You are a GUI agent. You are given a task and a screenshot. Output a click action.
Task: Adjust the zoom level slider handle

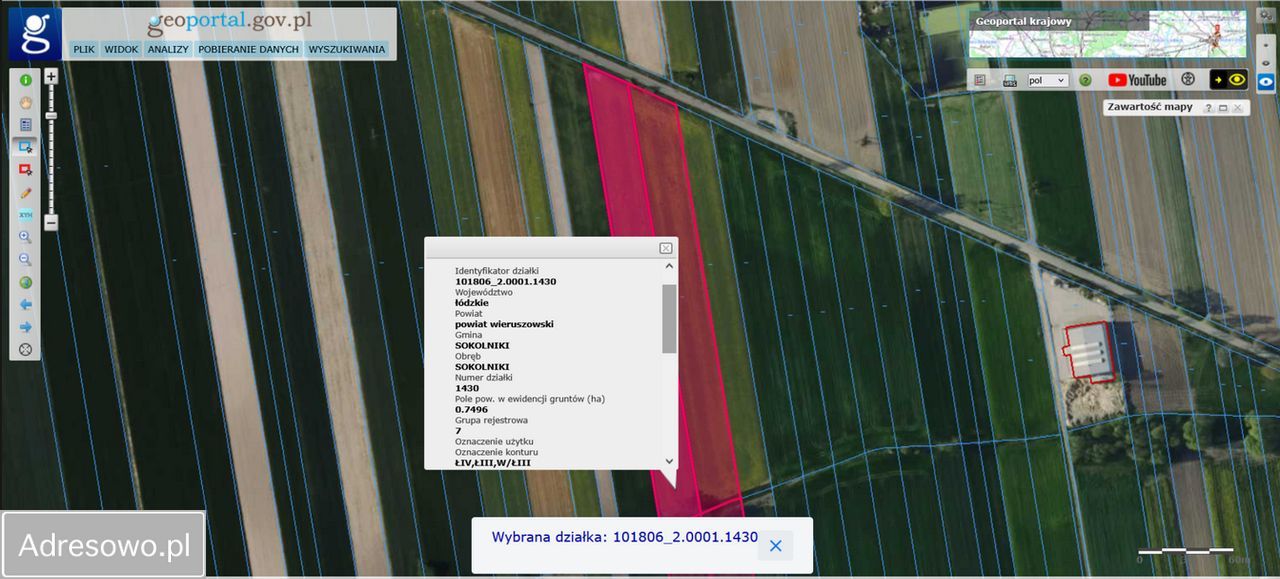pos(51,116)
